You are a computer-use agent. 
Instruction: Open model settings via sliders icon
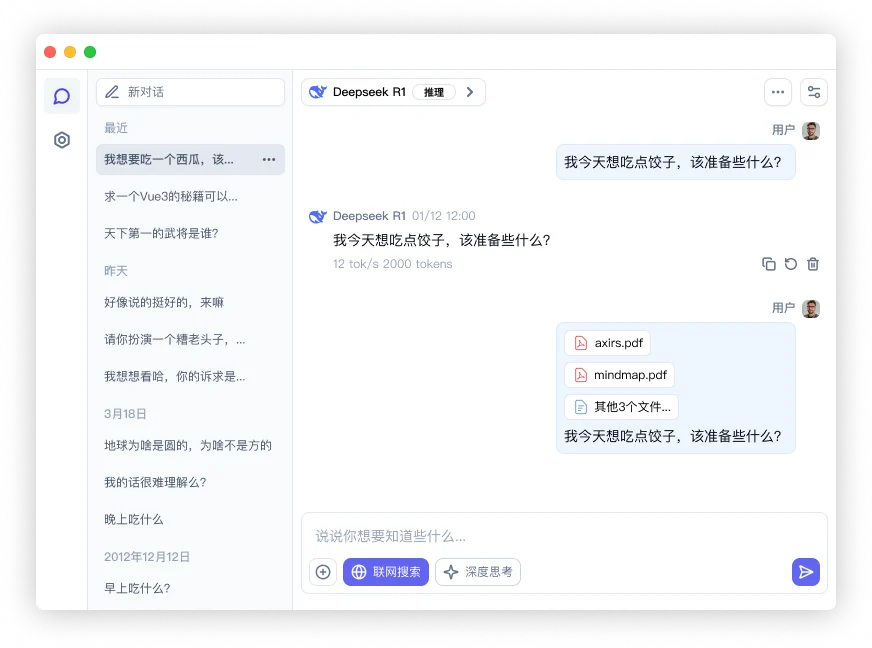tap(814, 92)
